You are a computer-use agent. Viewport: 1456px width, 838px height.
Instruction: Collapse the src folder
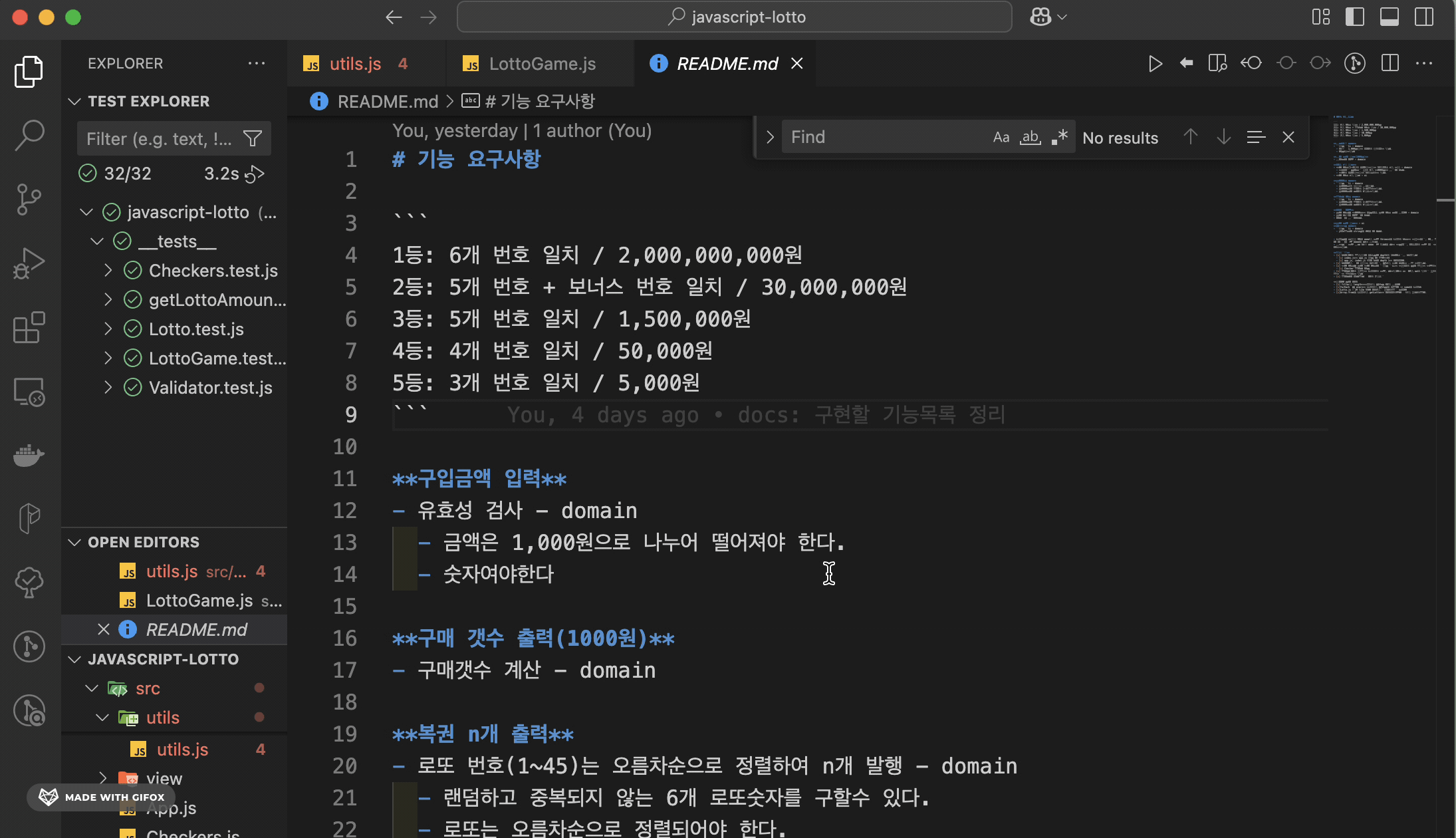92,688
